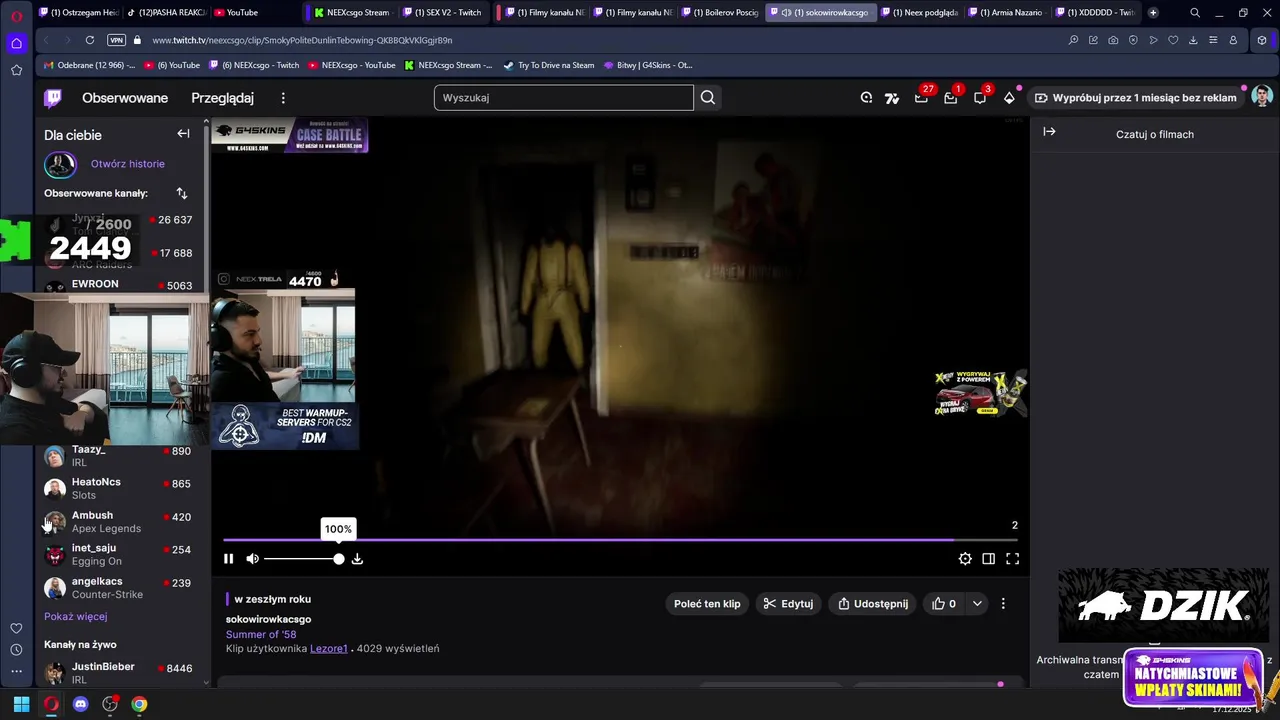Open the Try To Drive na Steam bookmark

pyautogui.click(x=548, y=65)
